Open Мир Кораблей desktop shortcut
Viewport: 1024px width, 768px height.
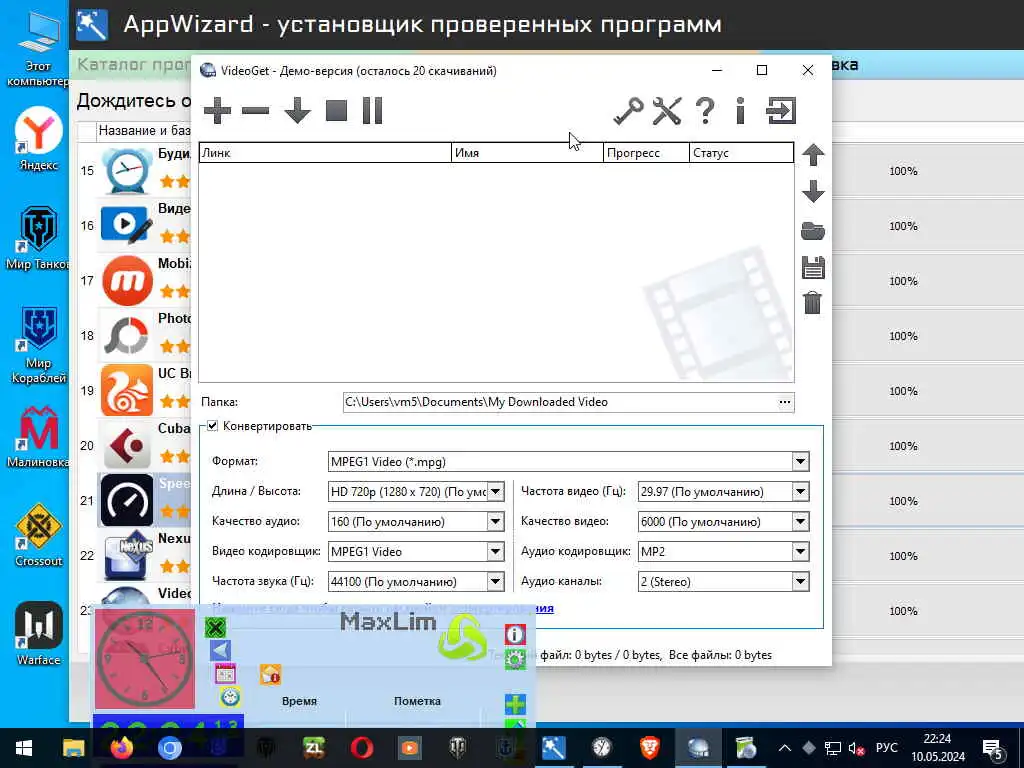(x=39, y=345)
